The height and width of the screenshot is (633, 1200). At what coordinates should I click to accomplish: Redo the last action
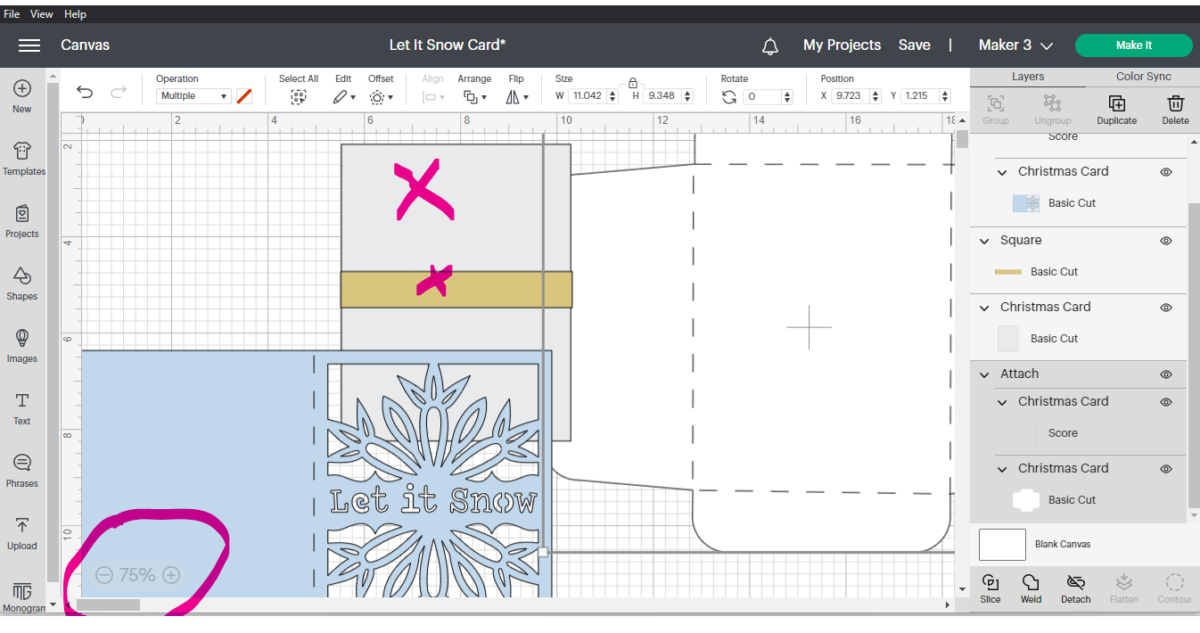[x=118, y=93]
